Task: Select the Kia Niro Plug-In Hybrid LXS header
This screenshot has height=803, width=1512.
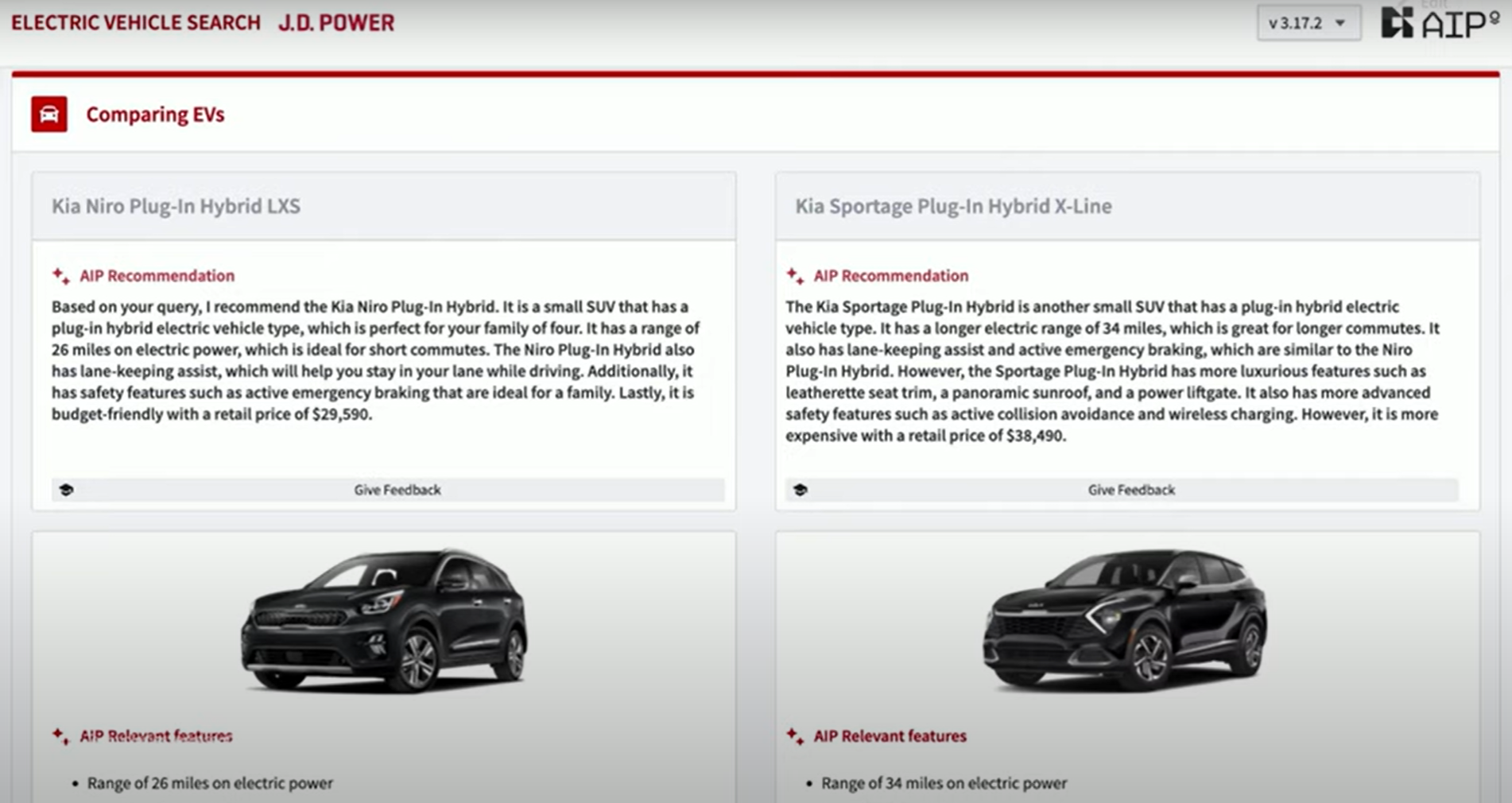Action: (x=176, y=206)
